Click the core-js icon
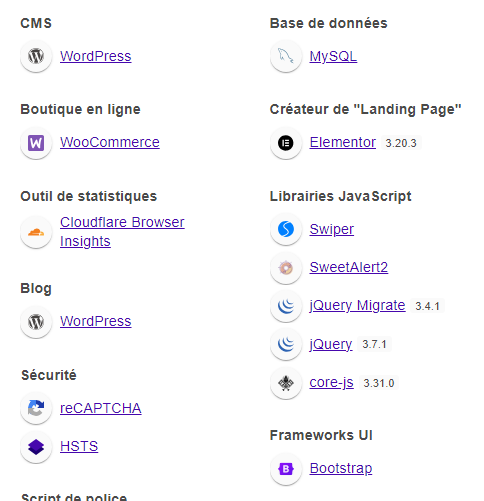The height and width of the screenshot is (501, 484). [x=286, y=383]
